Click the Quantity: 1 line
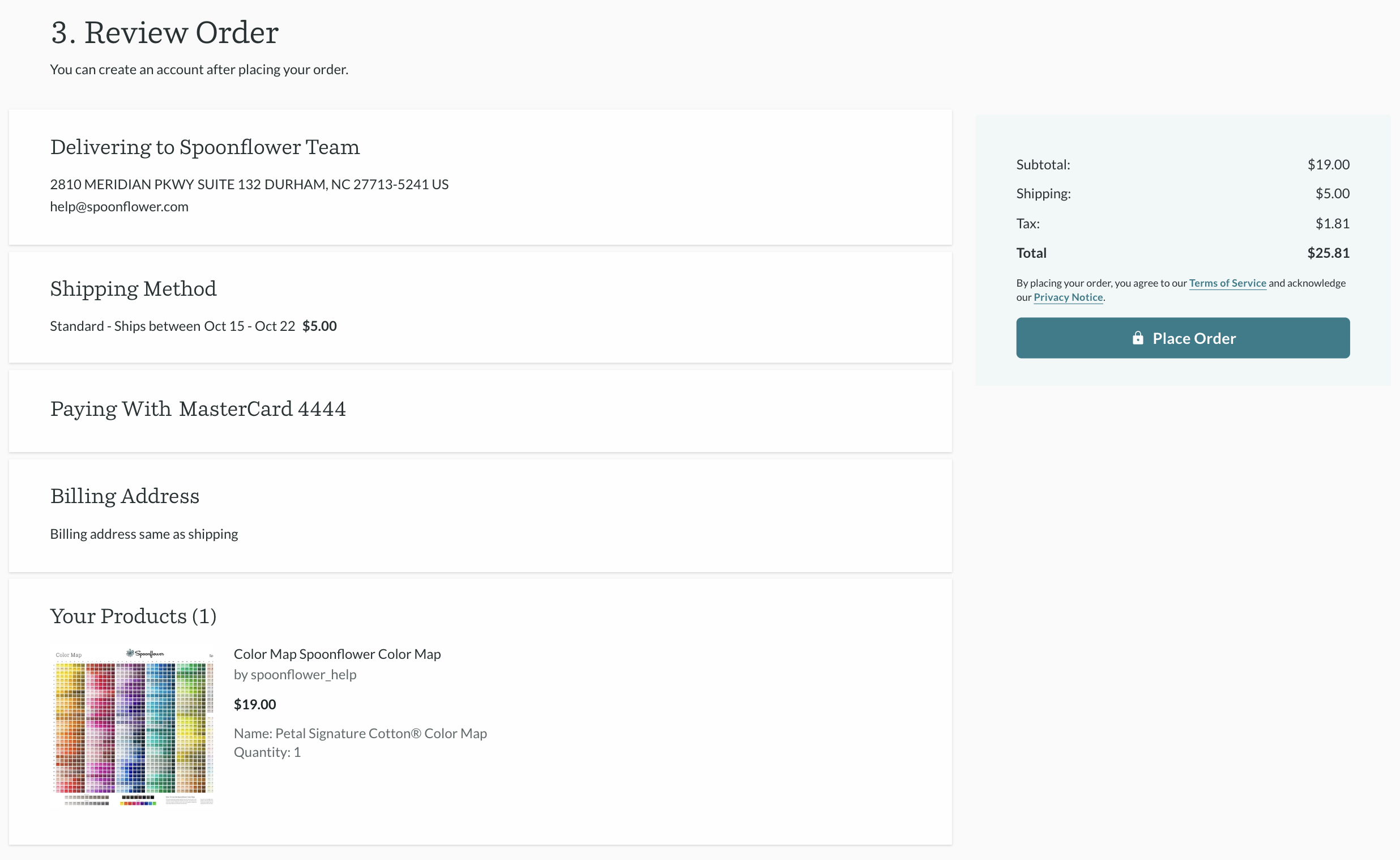This screenshot has width=1400, height=860. coord(267,752)
